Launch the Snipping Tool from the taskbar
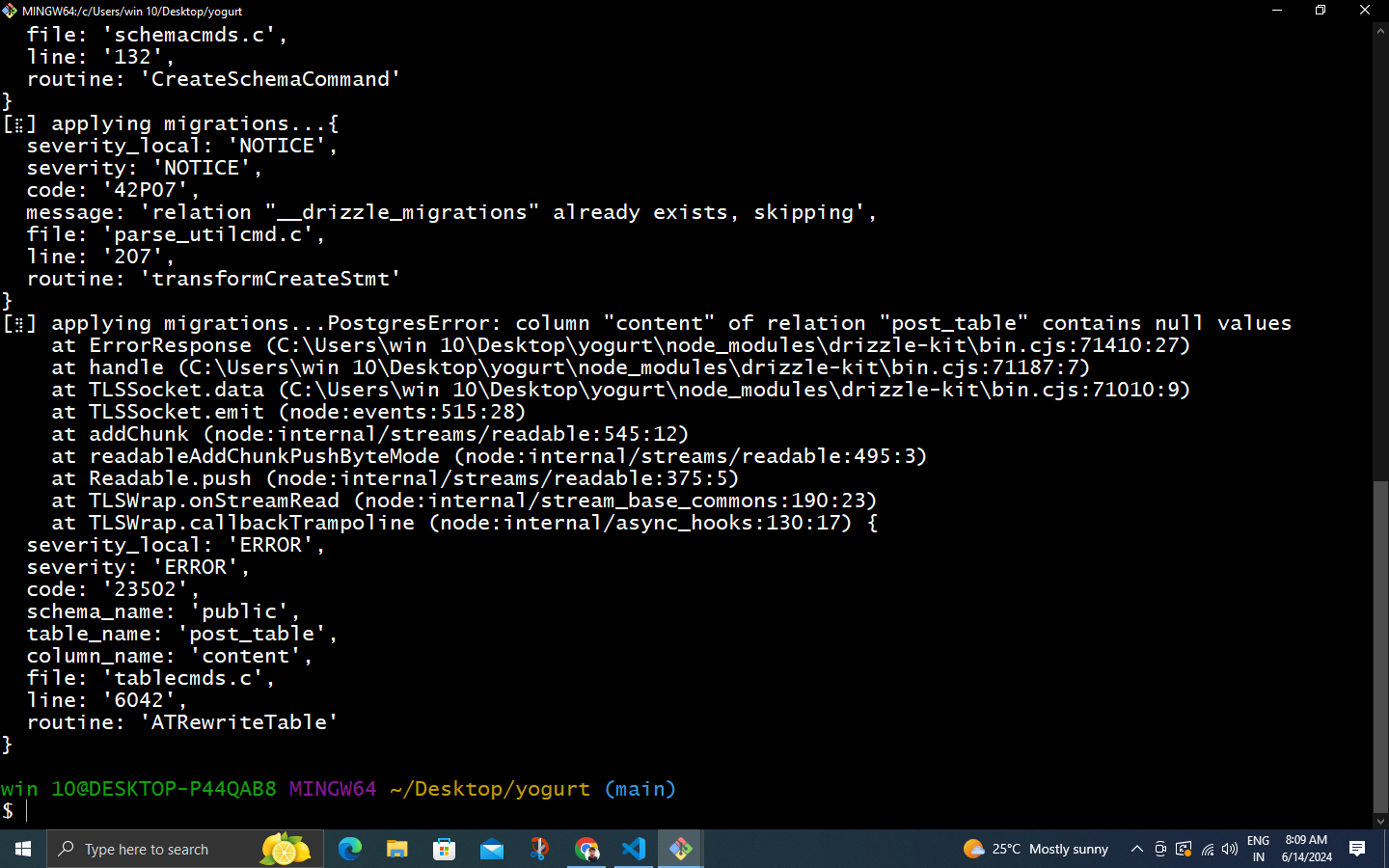 pyautogui.click(x=538, y=849)
